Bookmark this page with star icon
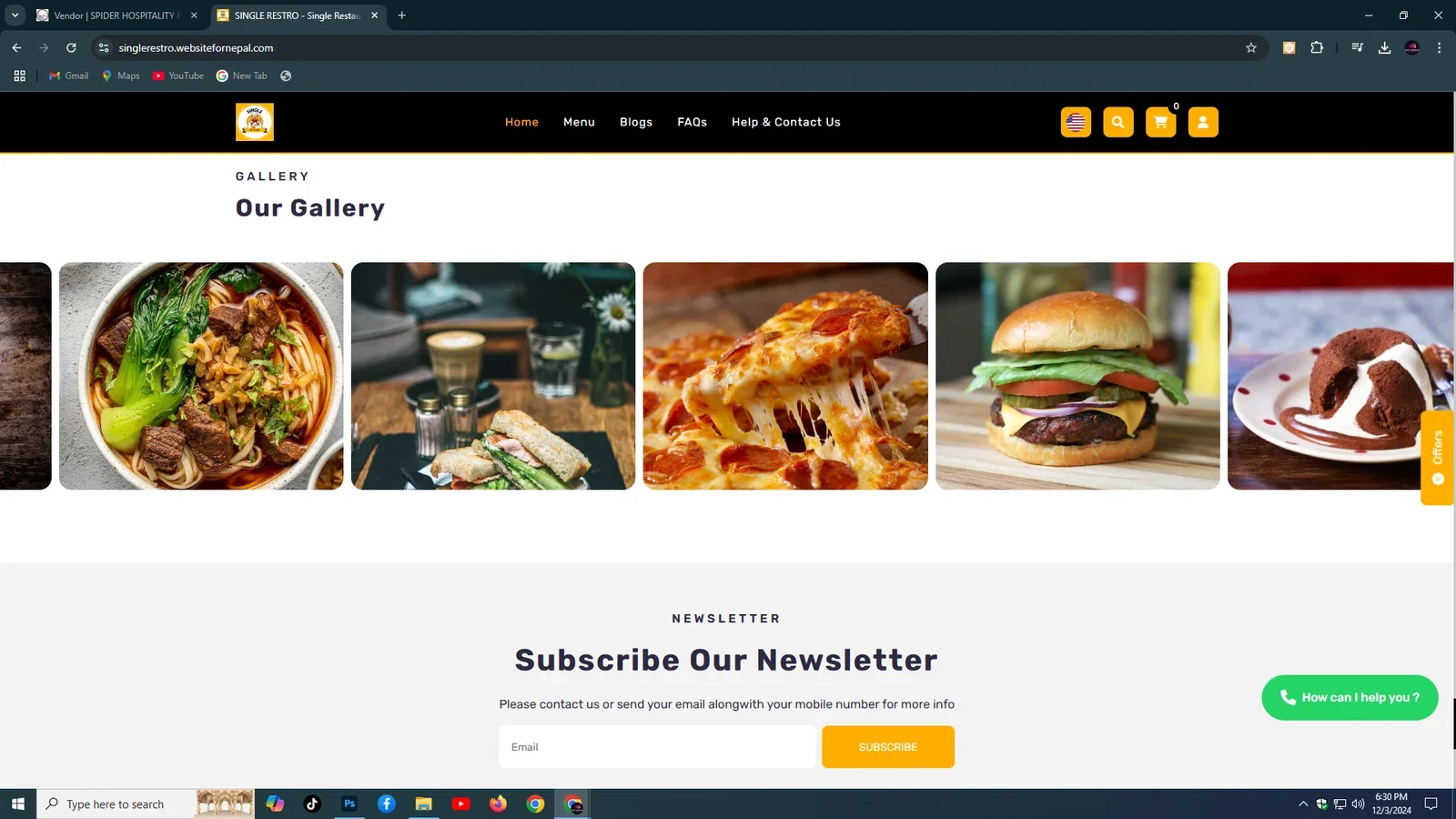1456x819 pixels. point(1251,48)
